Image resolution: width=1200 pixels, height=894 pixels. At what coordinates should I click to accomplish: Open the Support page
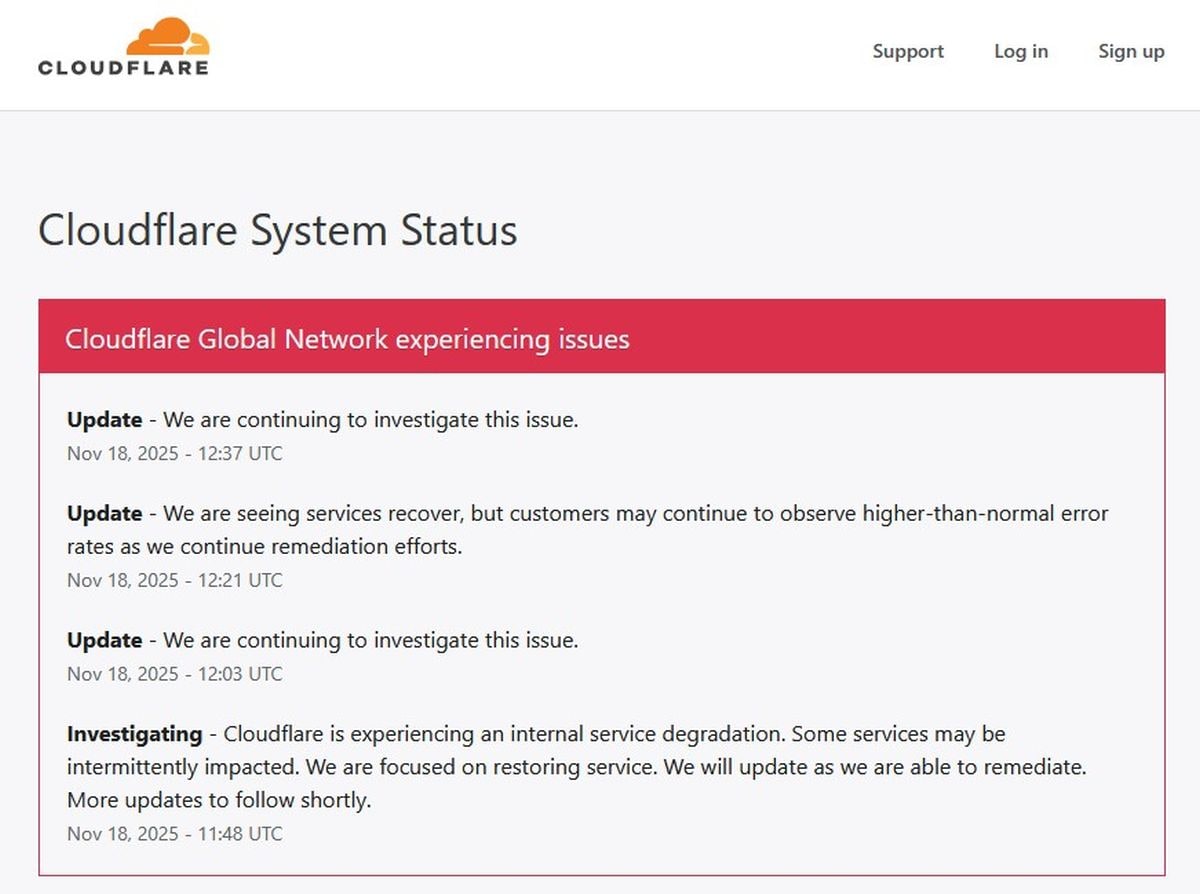click(x=907, y=51)
